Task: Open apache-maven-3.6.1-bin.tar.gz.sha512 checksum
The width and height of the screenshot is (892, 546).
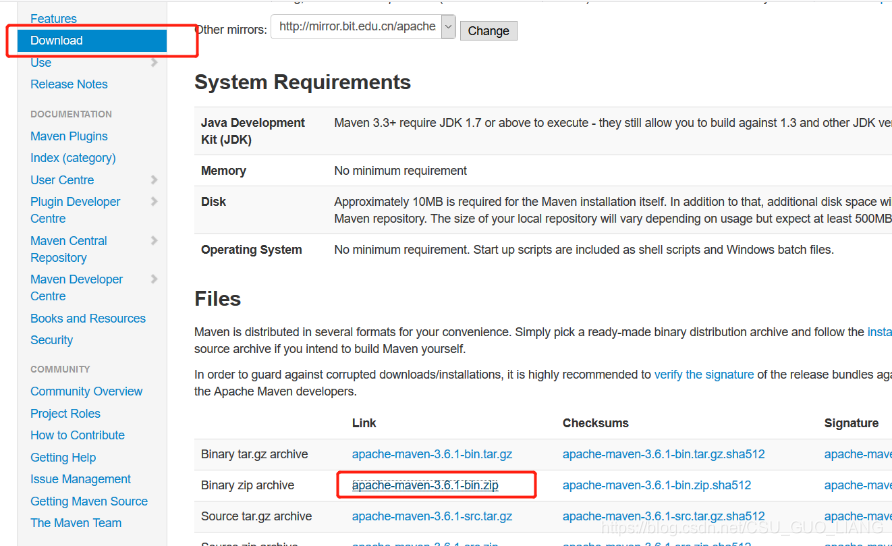Action: (x=663, y=454)
